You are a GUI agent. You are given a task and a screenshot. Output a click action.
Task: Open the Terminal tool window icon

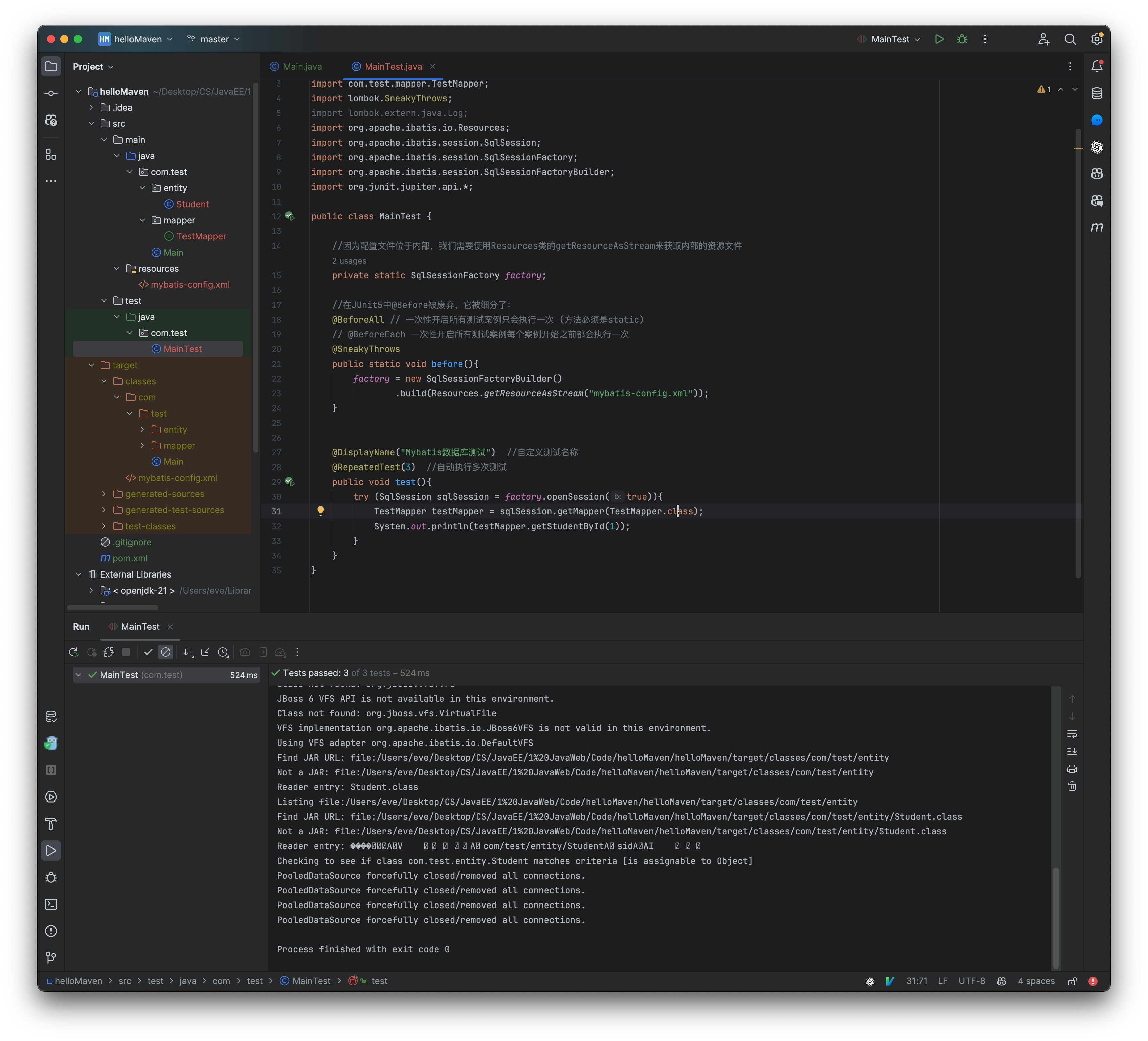pyautogui.click(x=51, y=904)
